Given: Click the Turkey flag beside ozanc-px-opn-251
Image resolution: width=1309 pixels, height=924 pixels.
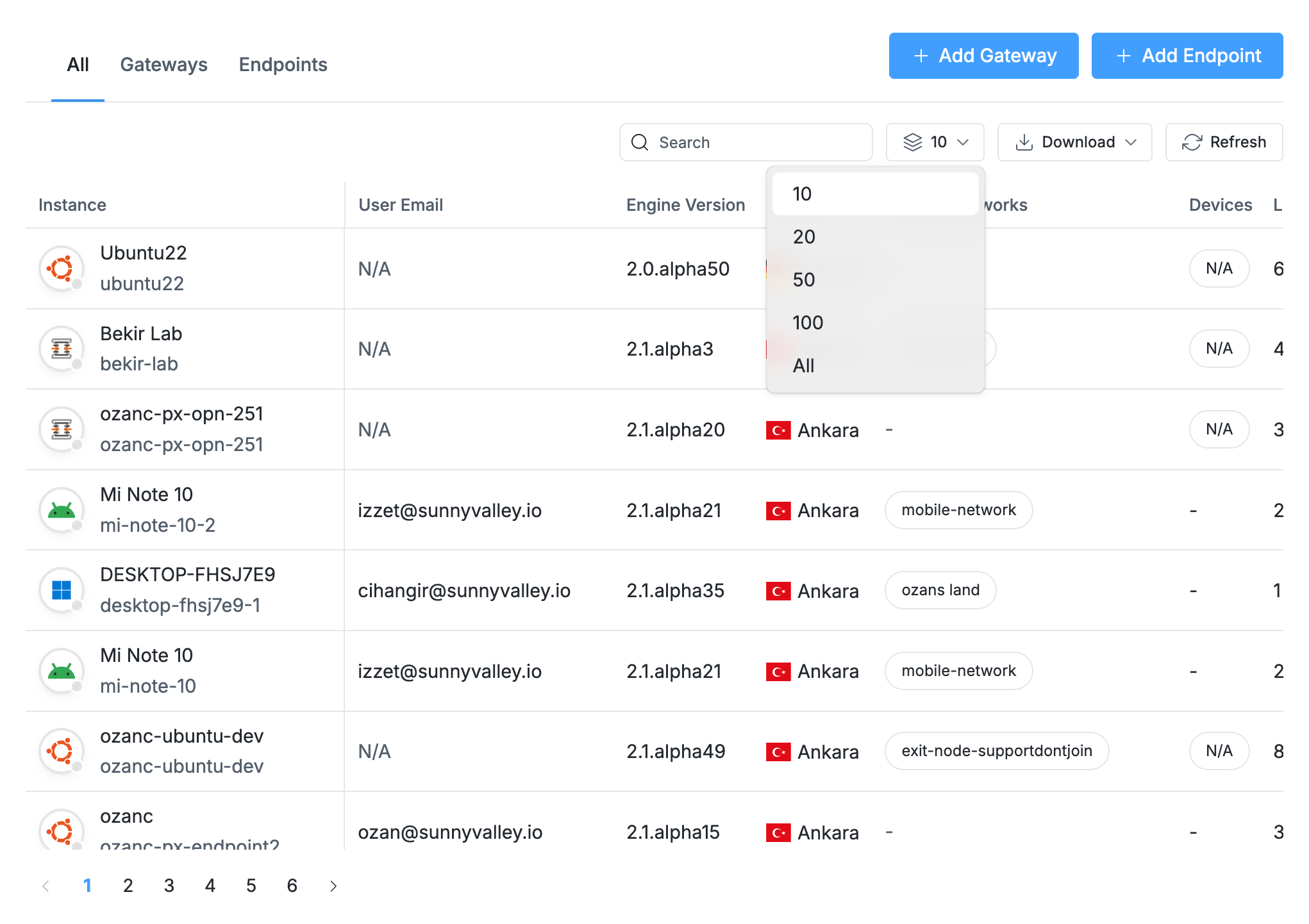Looking at the screenshot, I should 778,430.
